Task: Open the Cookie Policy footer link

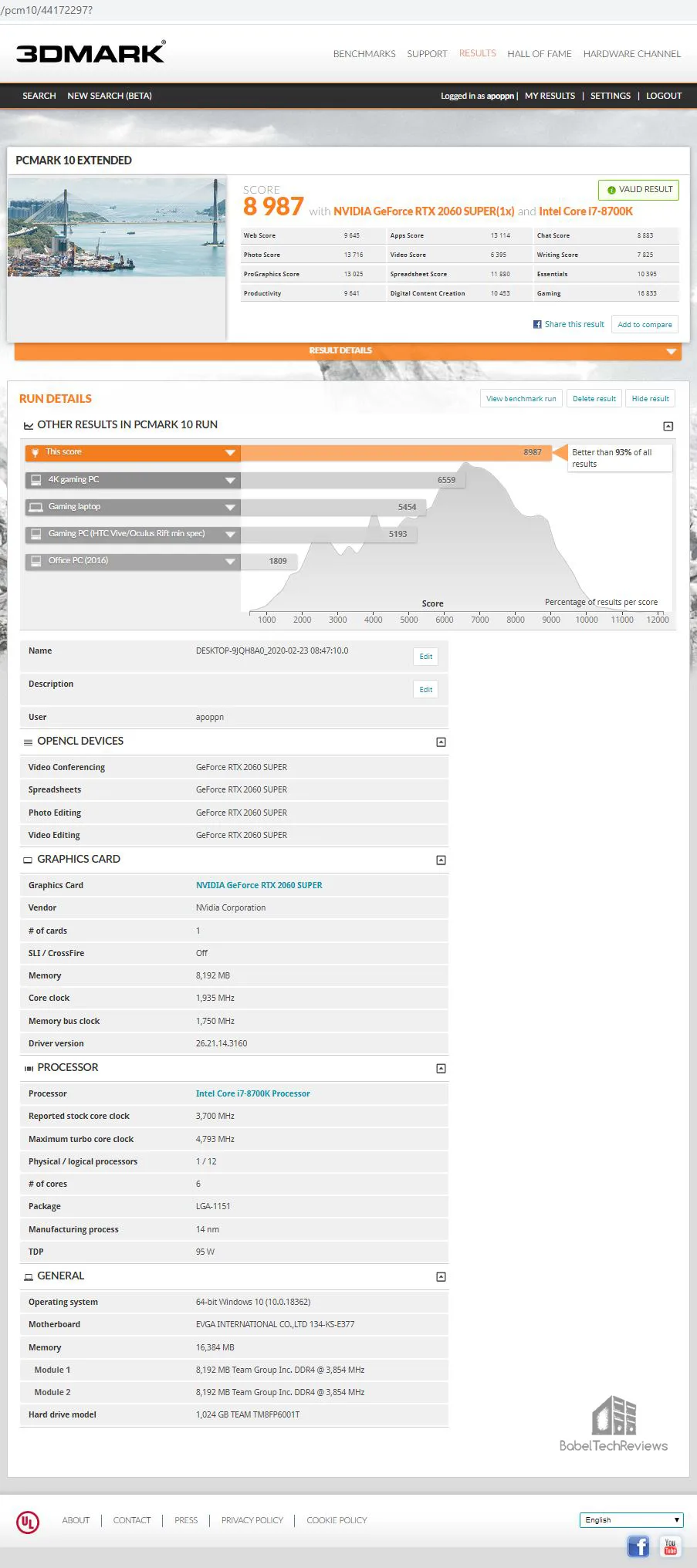Action: coord(337,1520)
